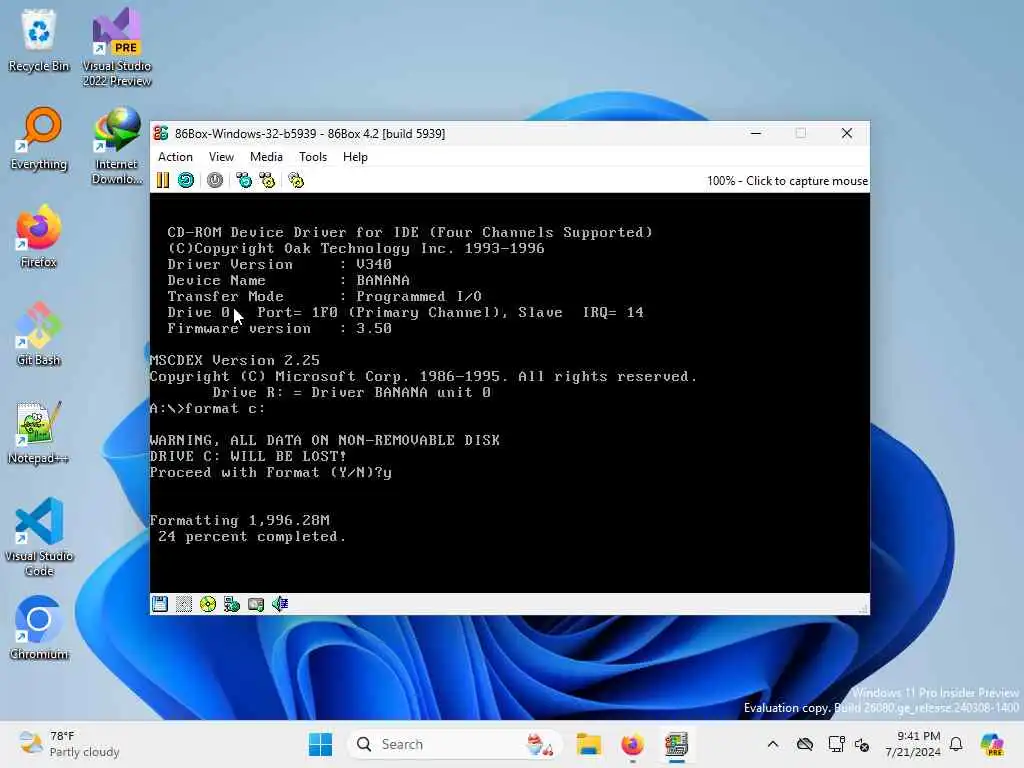Image resolution: width=1024 pixels, height=768 pixels.
Task: Open Copilot preview from the taskbar
Action: [x=992, y=744]
